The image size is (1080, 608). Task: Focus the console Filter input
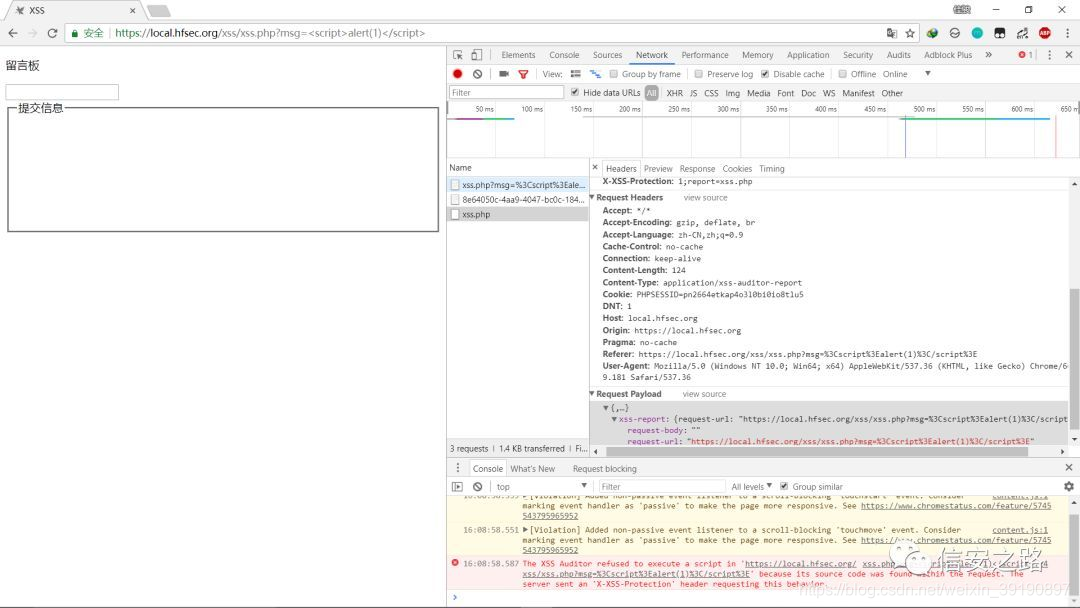(661, 486)
